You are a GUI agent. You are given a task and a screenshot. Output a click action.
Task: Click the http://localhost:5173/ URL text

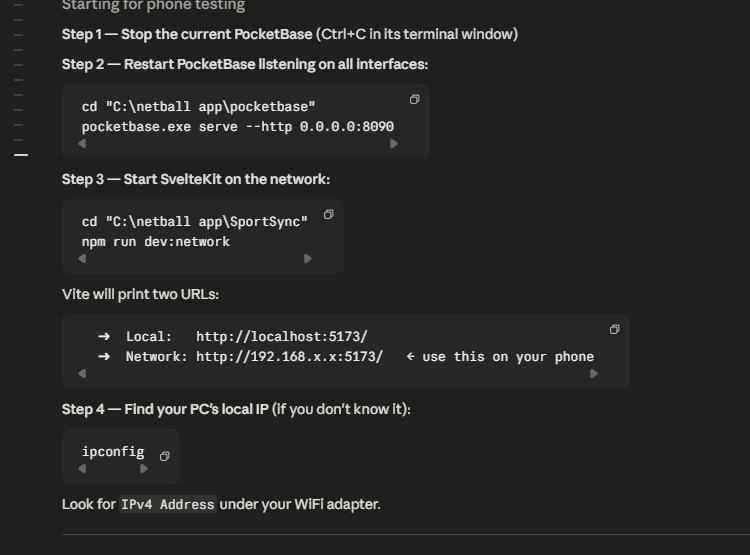[x=282, y=337]
